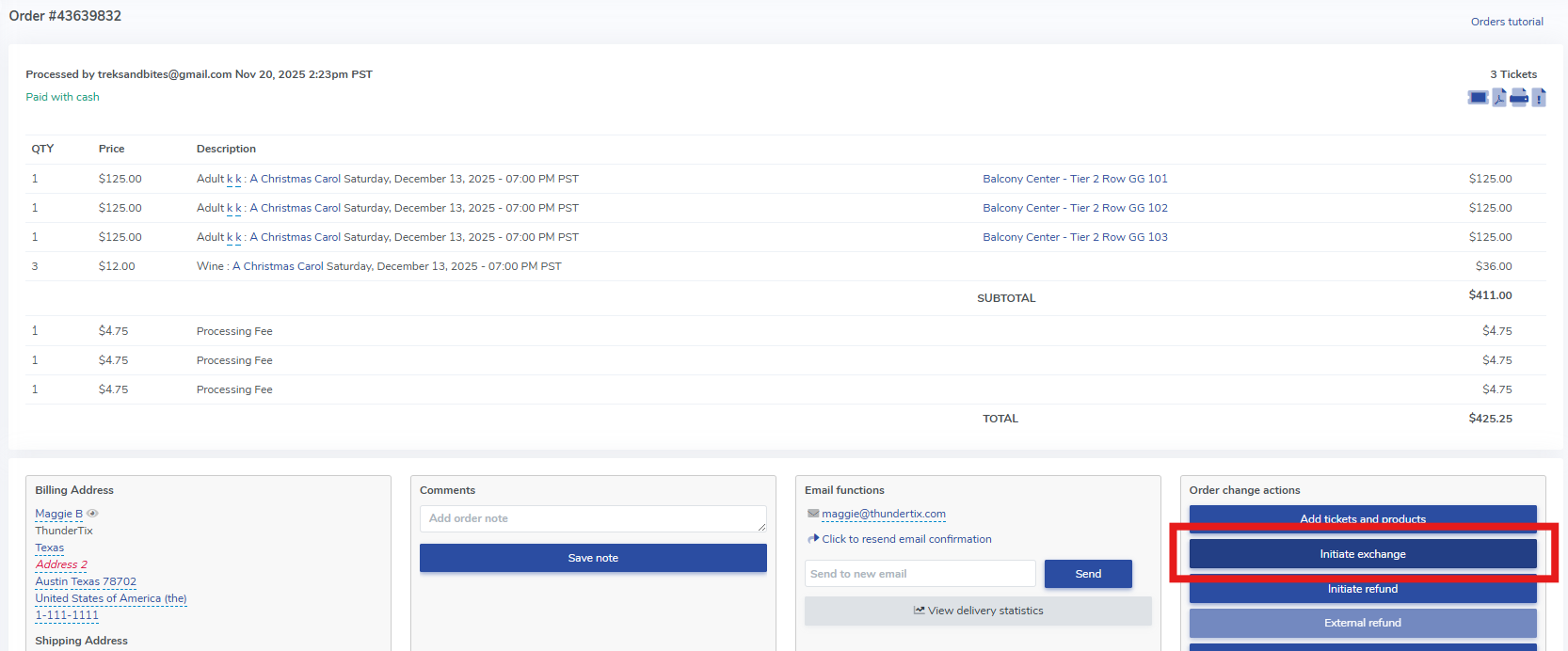Click the Save note button

(593, 558)
